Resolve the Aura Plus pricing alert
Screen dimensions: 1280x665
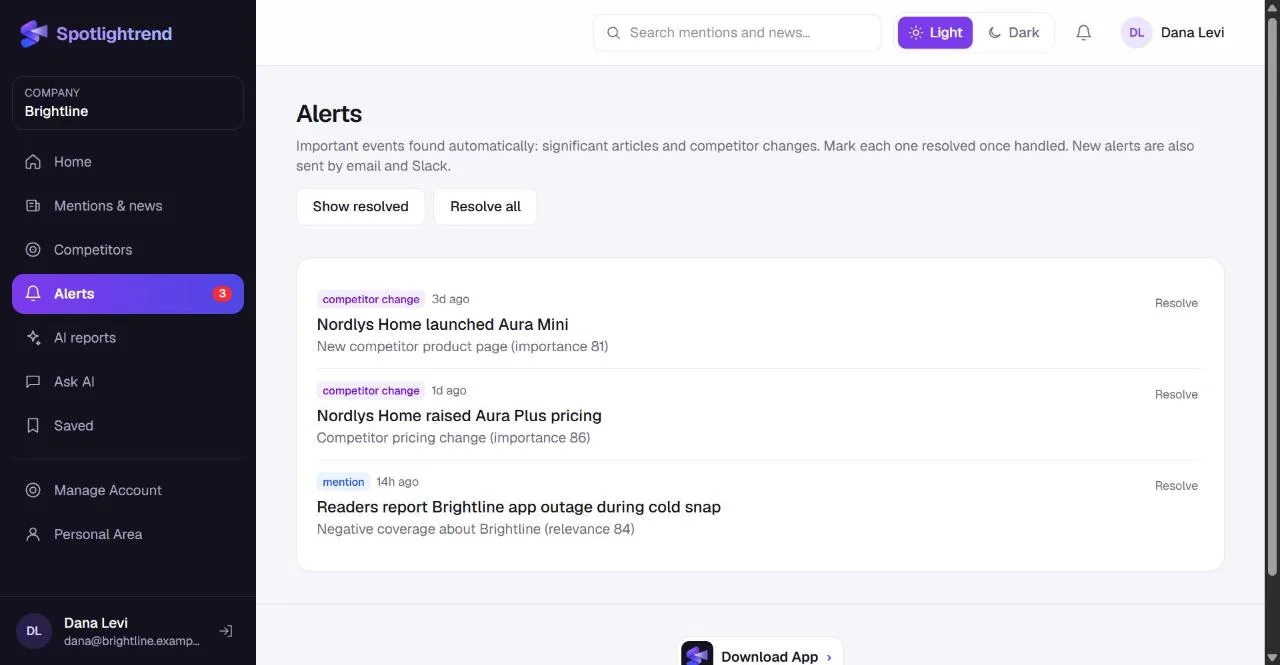pyautogui.click(x=1176, y=394)
